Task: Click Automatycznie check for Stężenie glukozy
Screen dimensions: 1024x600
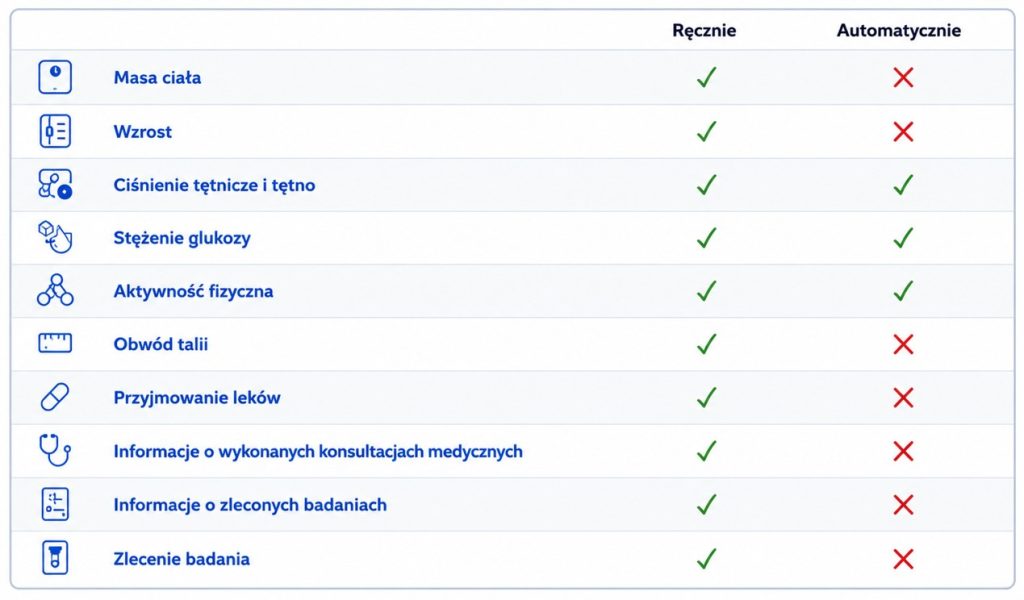Action: click(903, 237)
